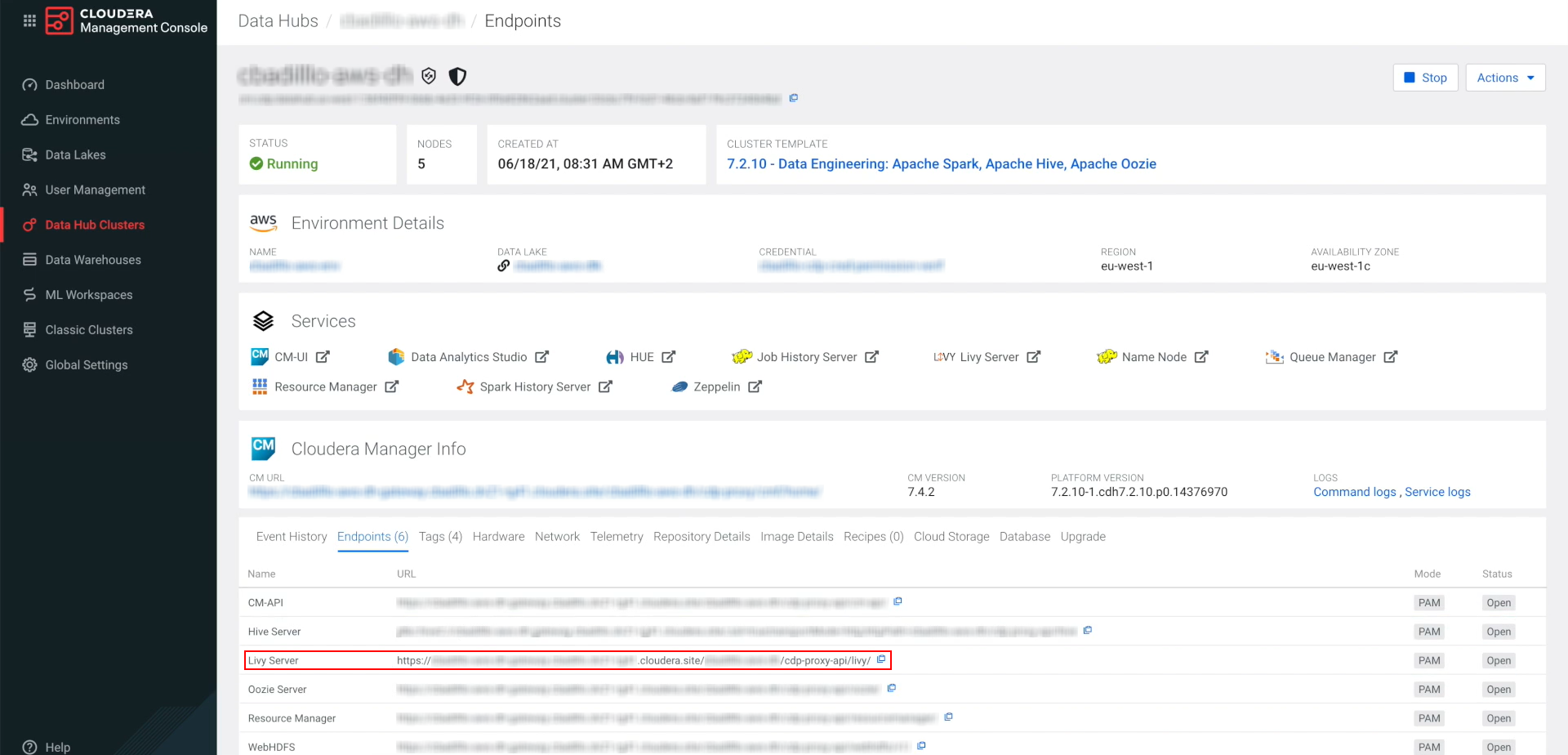
Task: Click the Cloudera Management Console logo
Action: point(127,20)
